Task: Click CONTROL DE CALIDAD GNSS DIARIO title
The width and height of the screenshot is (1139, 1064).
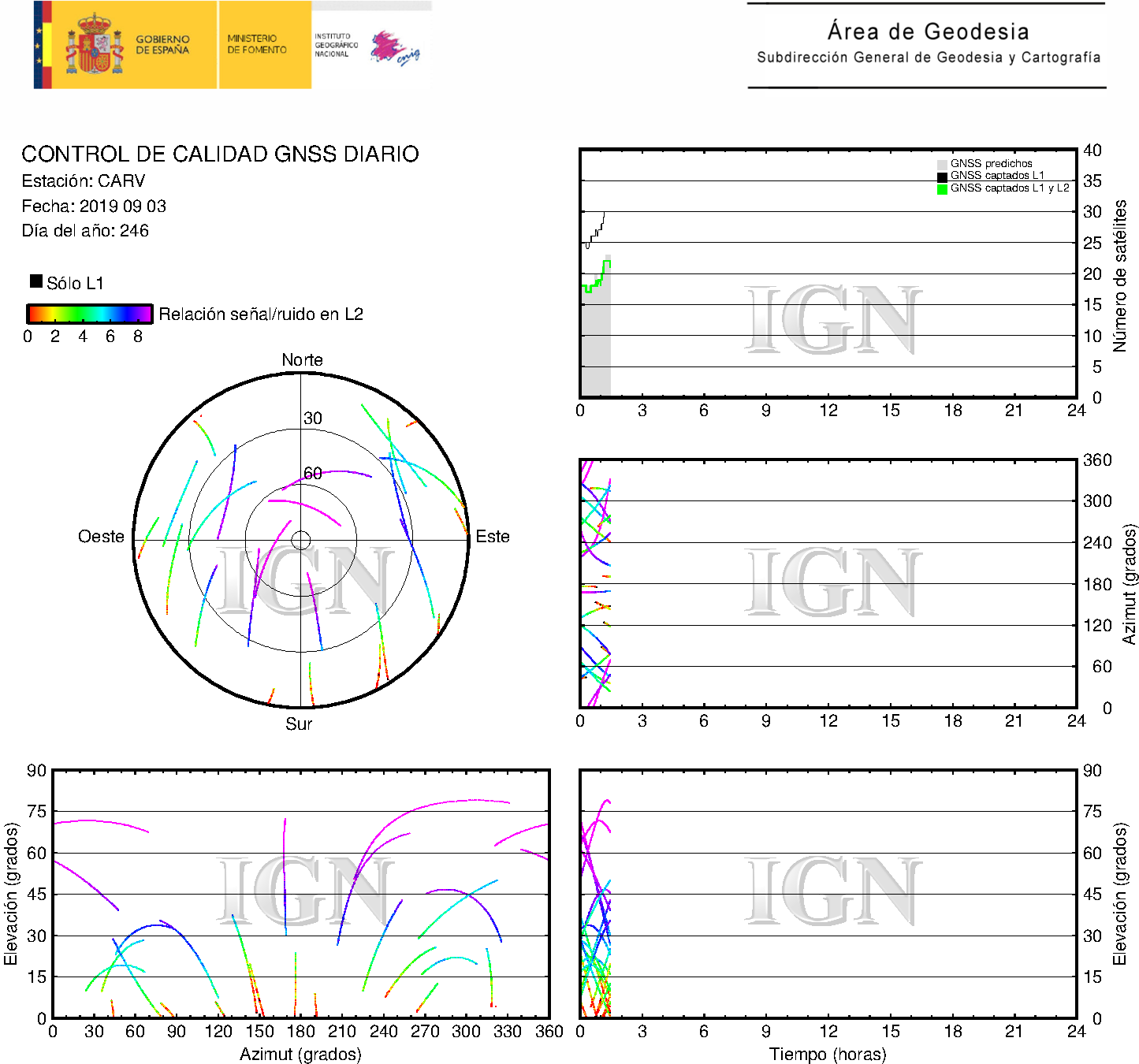Action: click(x=220, y=154)
